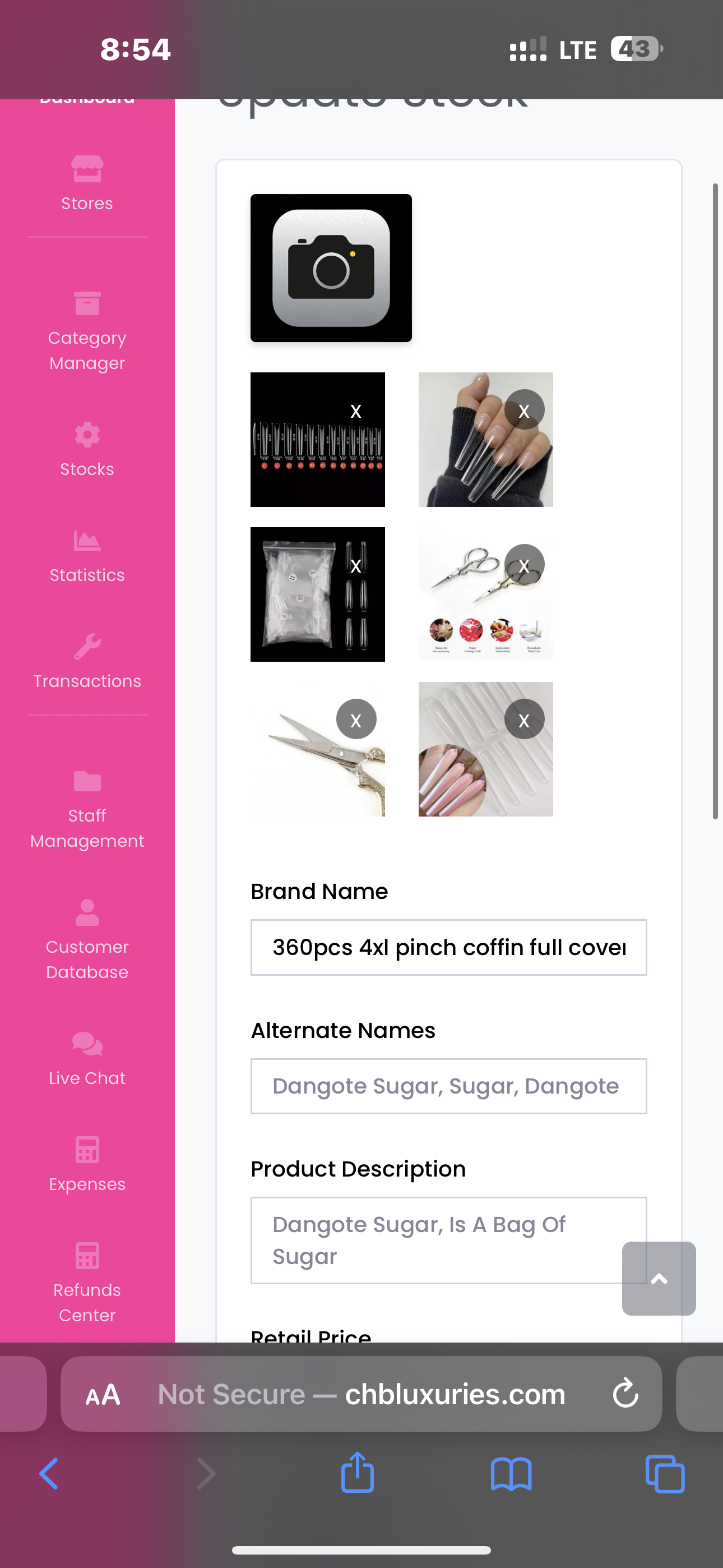This screenshot has height=1568, width=723.
Task: Tap Safari share icon
Action: click(357, 1473)
